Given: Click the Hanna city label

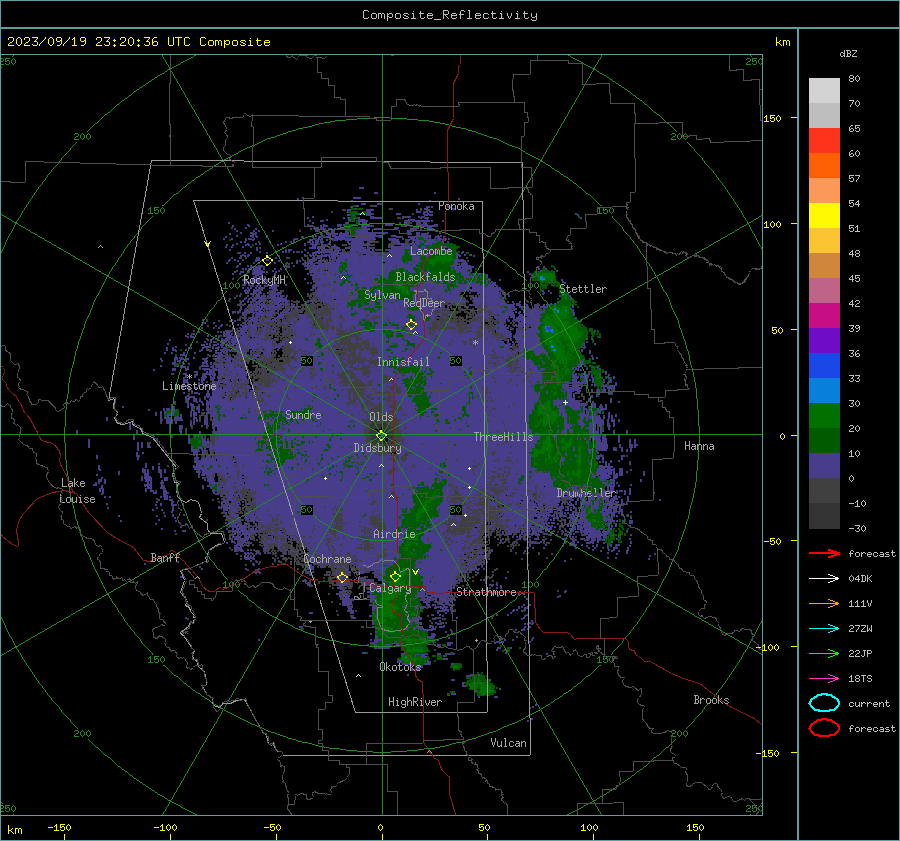Looking at the screenshot, I should [x=699, y=446].
